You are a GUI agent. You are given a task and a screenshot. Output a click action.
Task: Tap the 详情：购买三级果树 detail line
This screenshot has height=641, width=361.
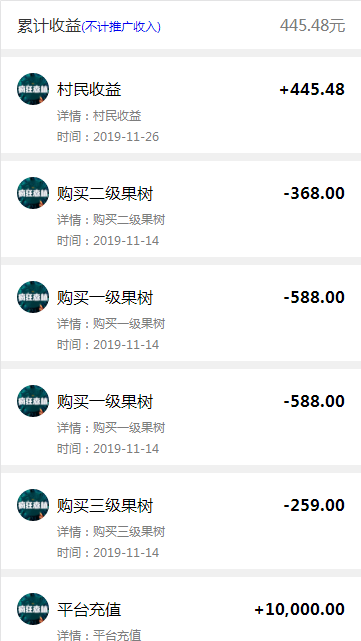tap(111, 532)
